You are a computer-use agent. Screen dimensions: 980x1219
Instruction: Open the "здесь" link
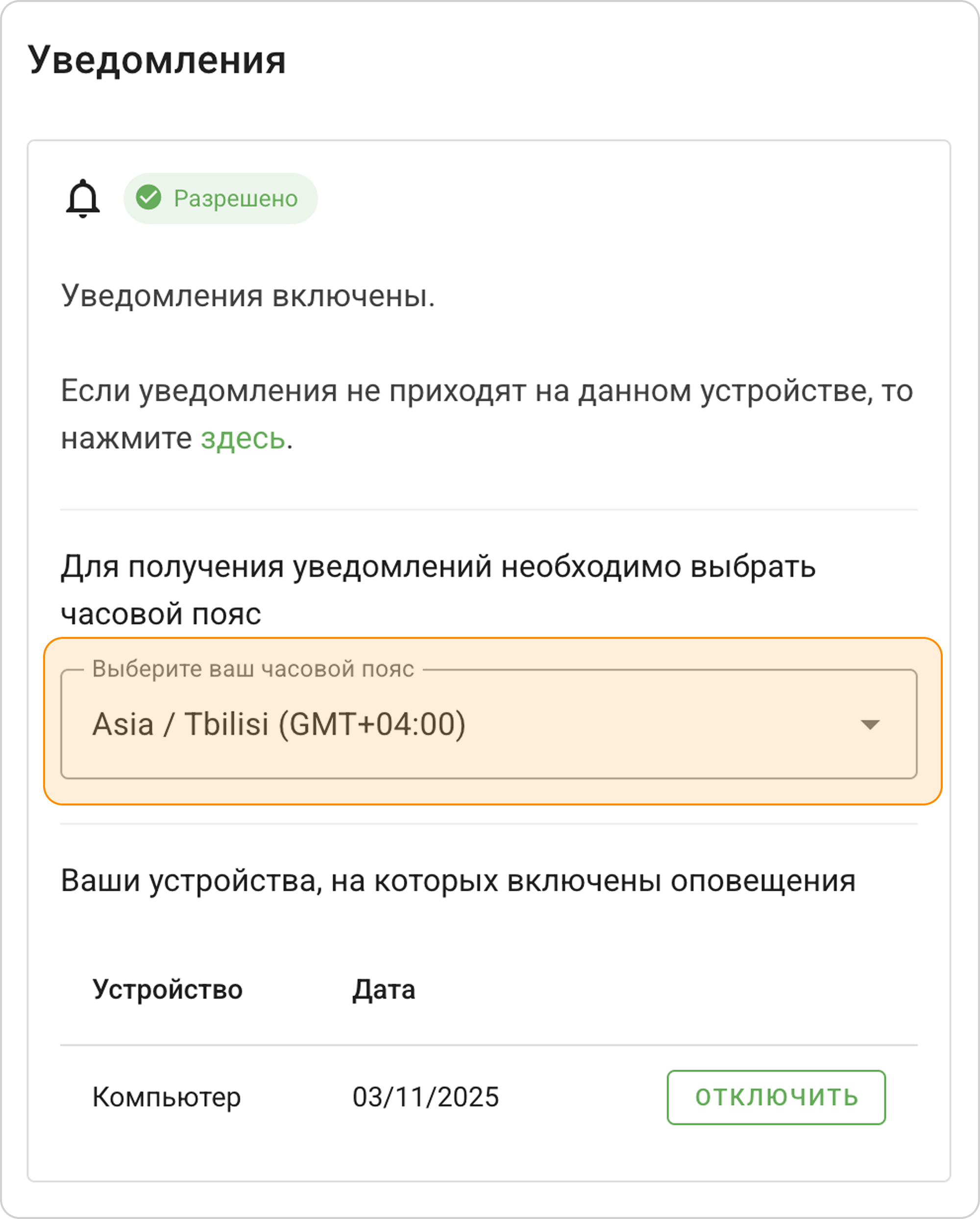coord(243,438)
